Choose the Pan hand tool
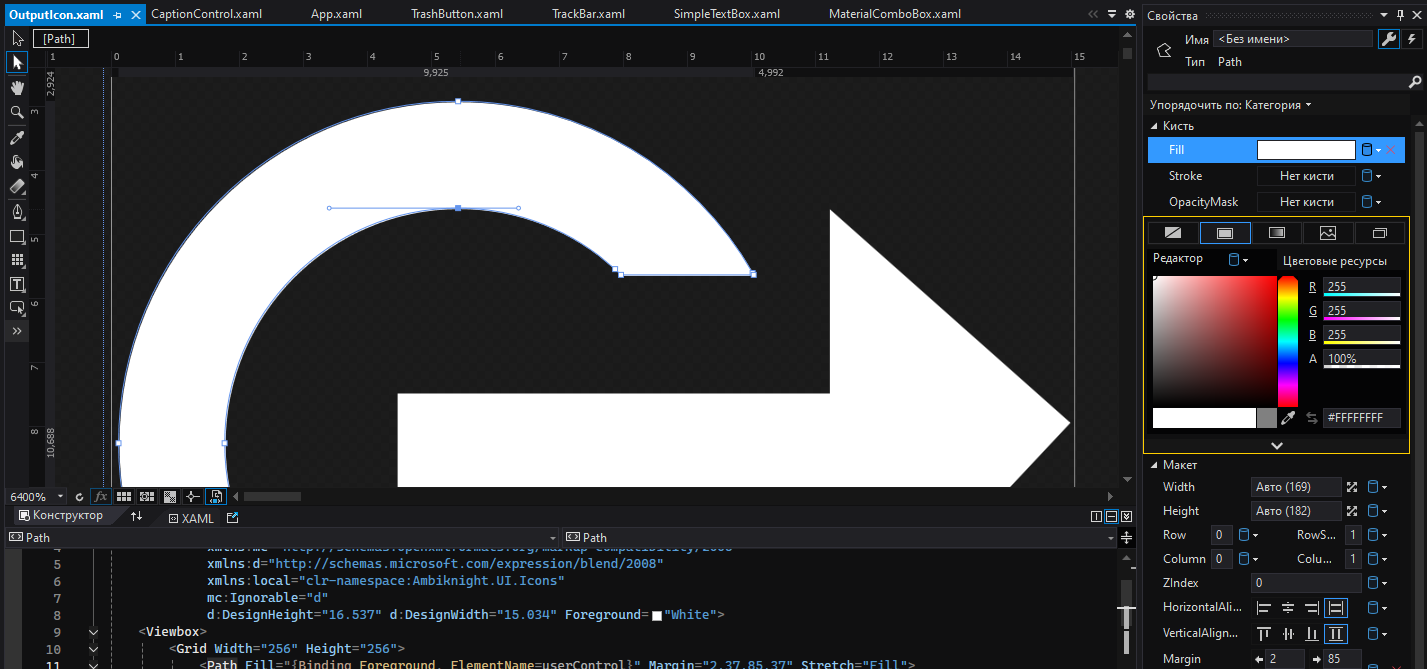Viewport: 1427px width, 669px height. click(x=17, y=87)
